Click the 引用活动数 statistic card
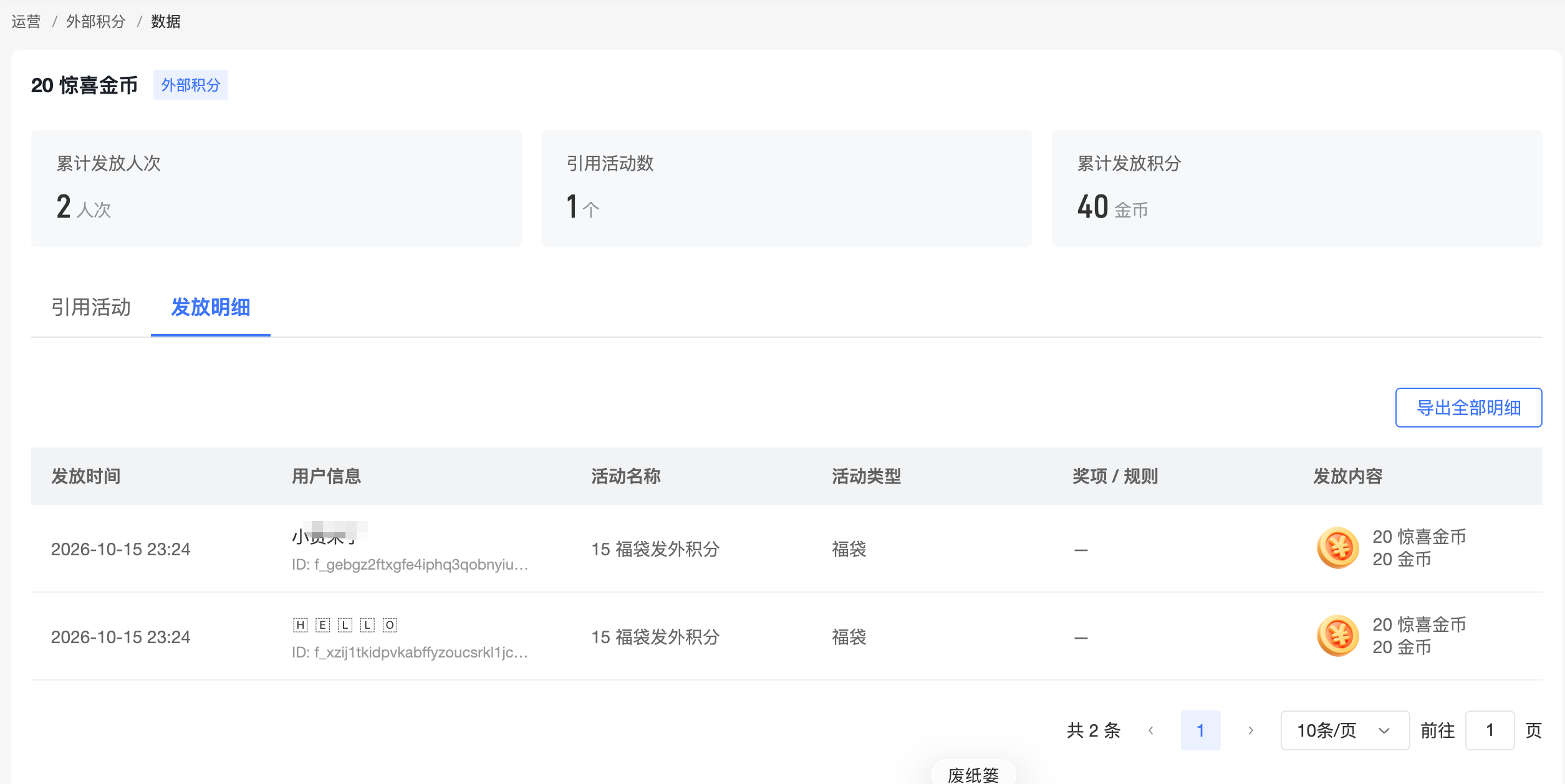Viewport: 1565px width, 784px height. tap(786, 188)
